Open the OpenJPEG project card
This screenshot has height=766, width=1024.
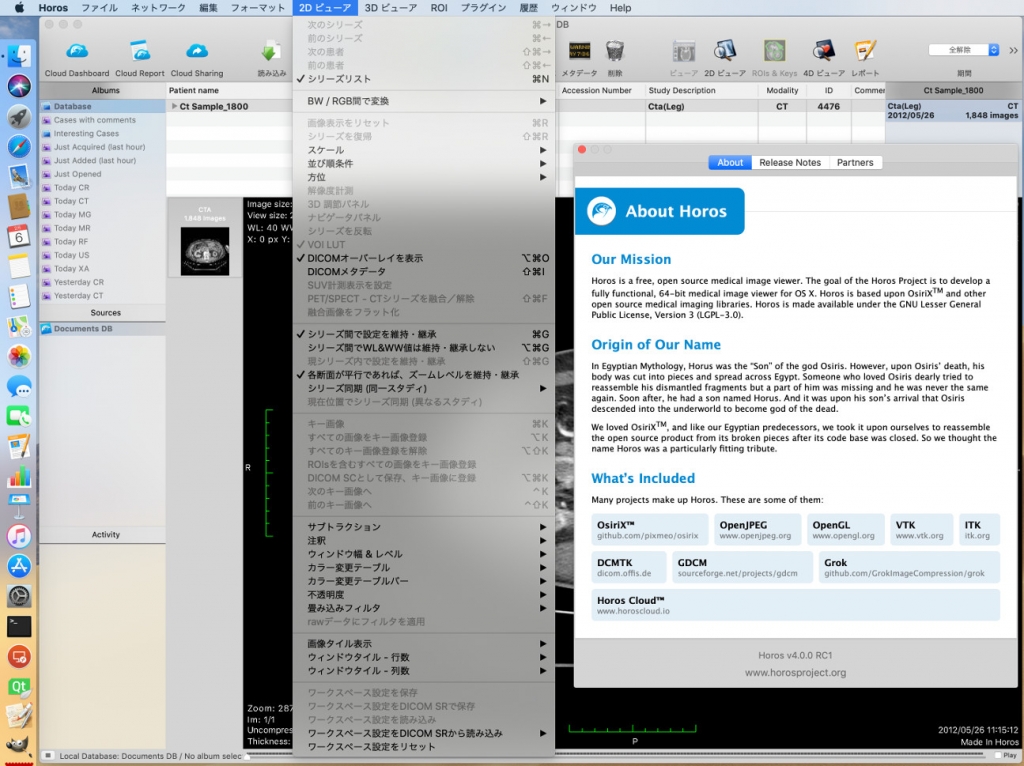tap(758, 530)
